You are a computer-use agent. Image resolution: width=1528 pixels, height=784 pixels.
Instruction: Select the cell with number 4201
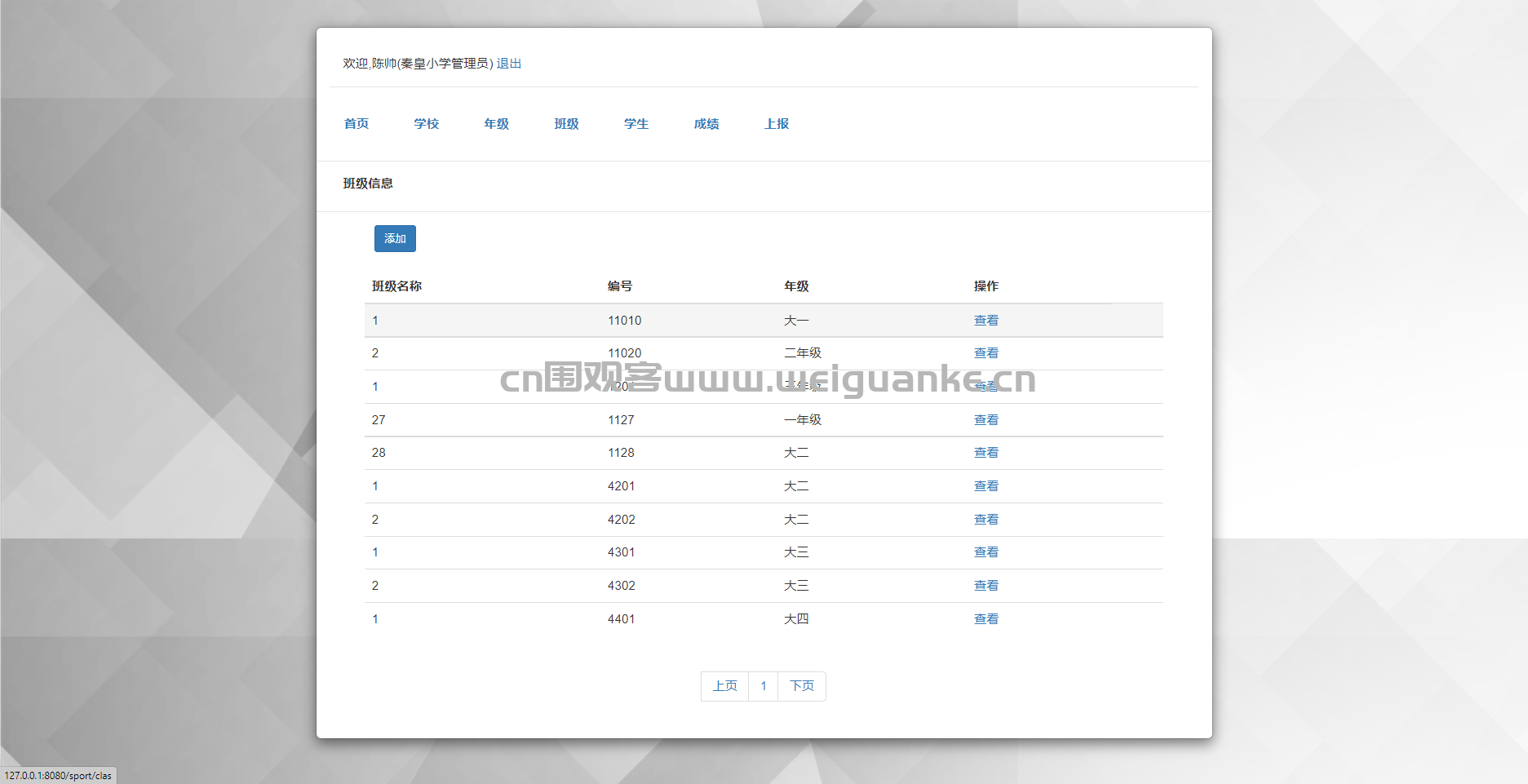click(x=621, y=486)
